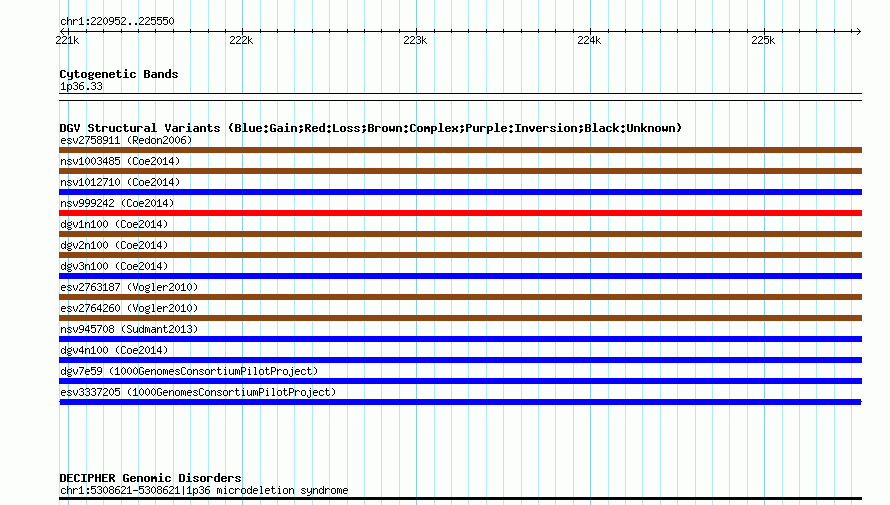Click the dgv3n100 (Coe2014) label
The image size is (890, 505).
click(114, 266)
